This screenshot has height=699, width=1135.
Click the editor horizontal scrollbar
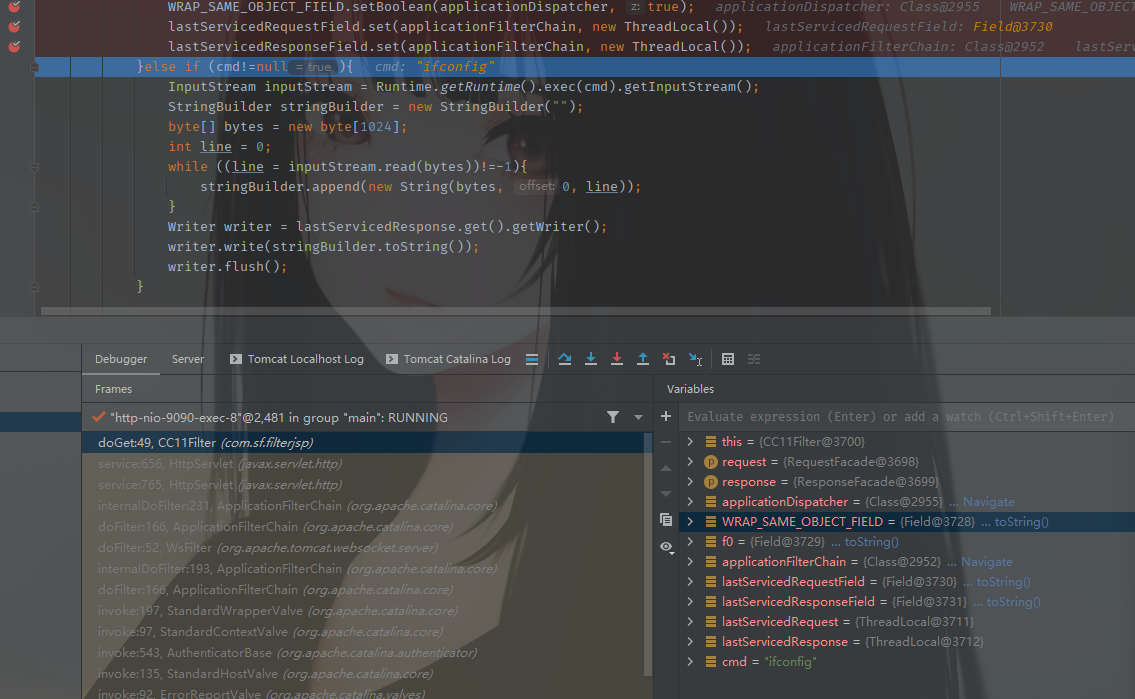(x=515, y=311)
